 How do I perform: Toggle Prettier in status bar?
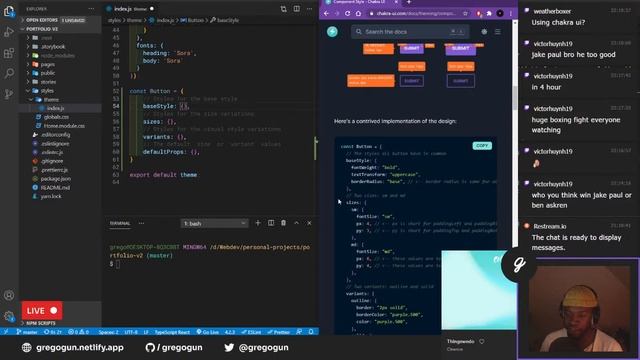pyautogui.click(x=278, y=332)
